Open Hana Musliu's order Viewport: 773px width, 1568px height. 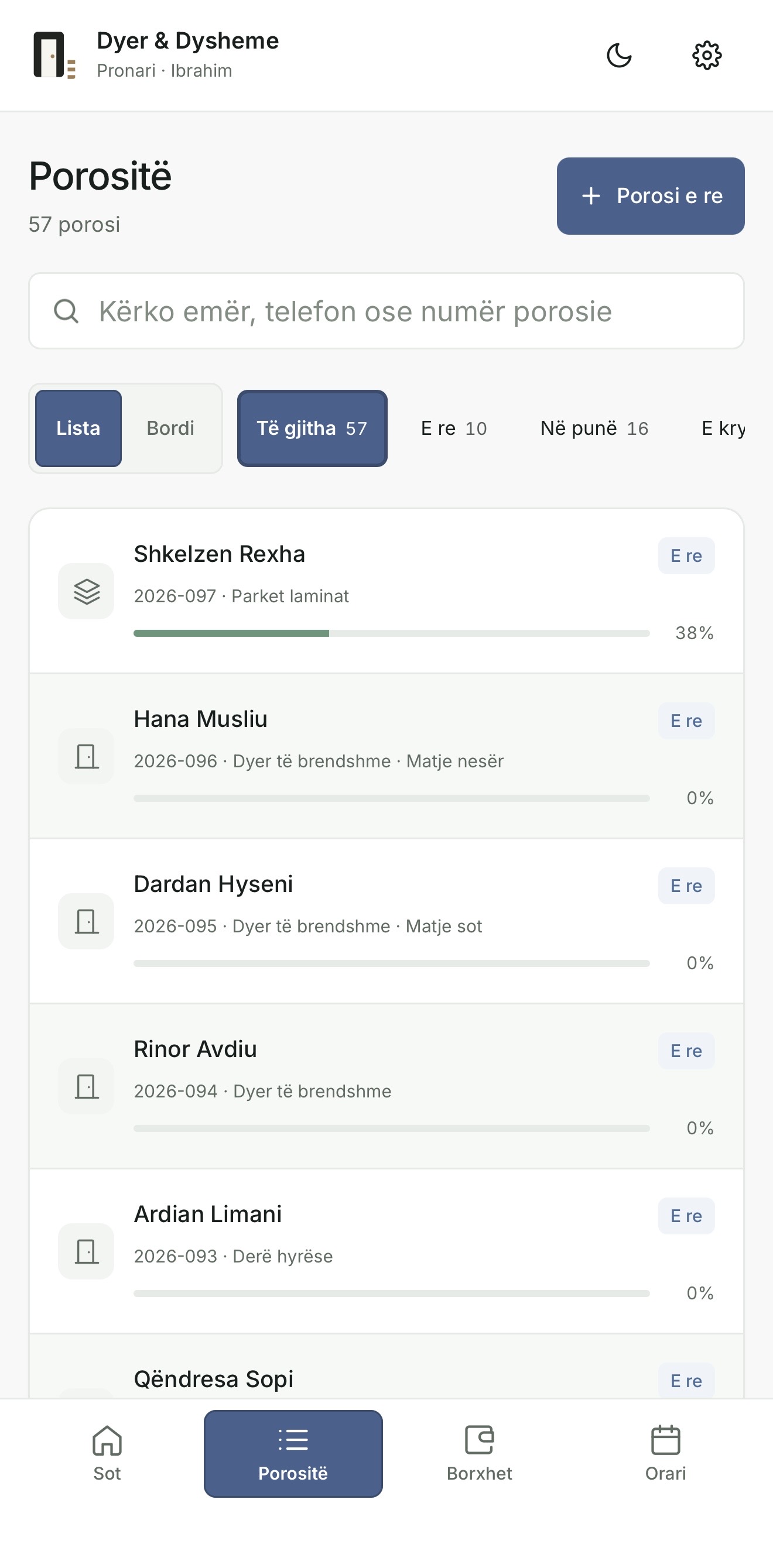386,756
